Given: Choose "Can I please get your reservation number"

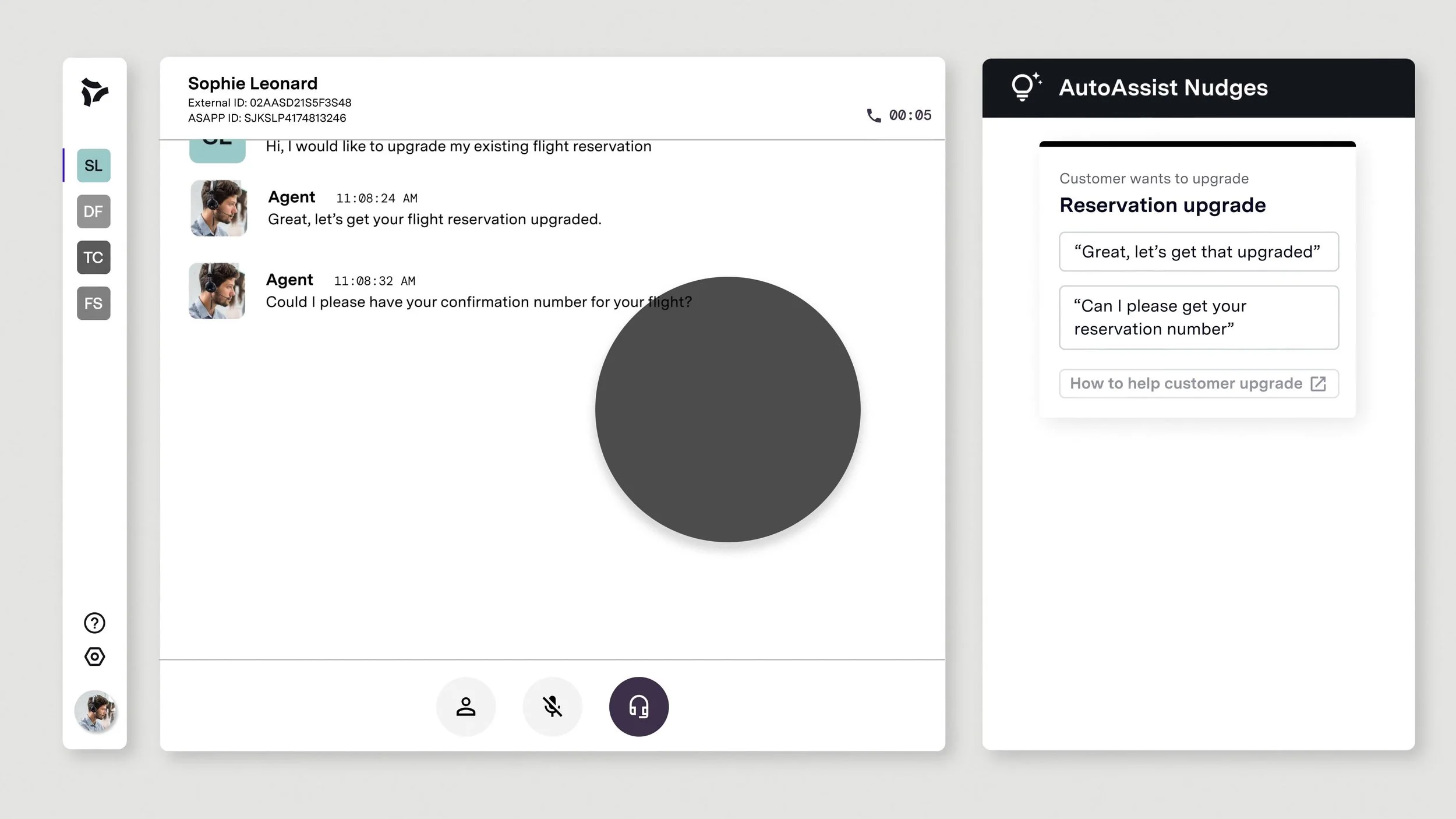Looking at the screenshot, I should click(x=1198, y=317).
